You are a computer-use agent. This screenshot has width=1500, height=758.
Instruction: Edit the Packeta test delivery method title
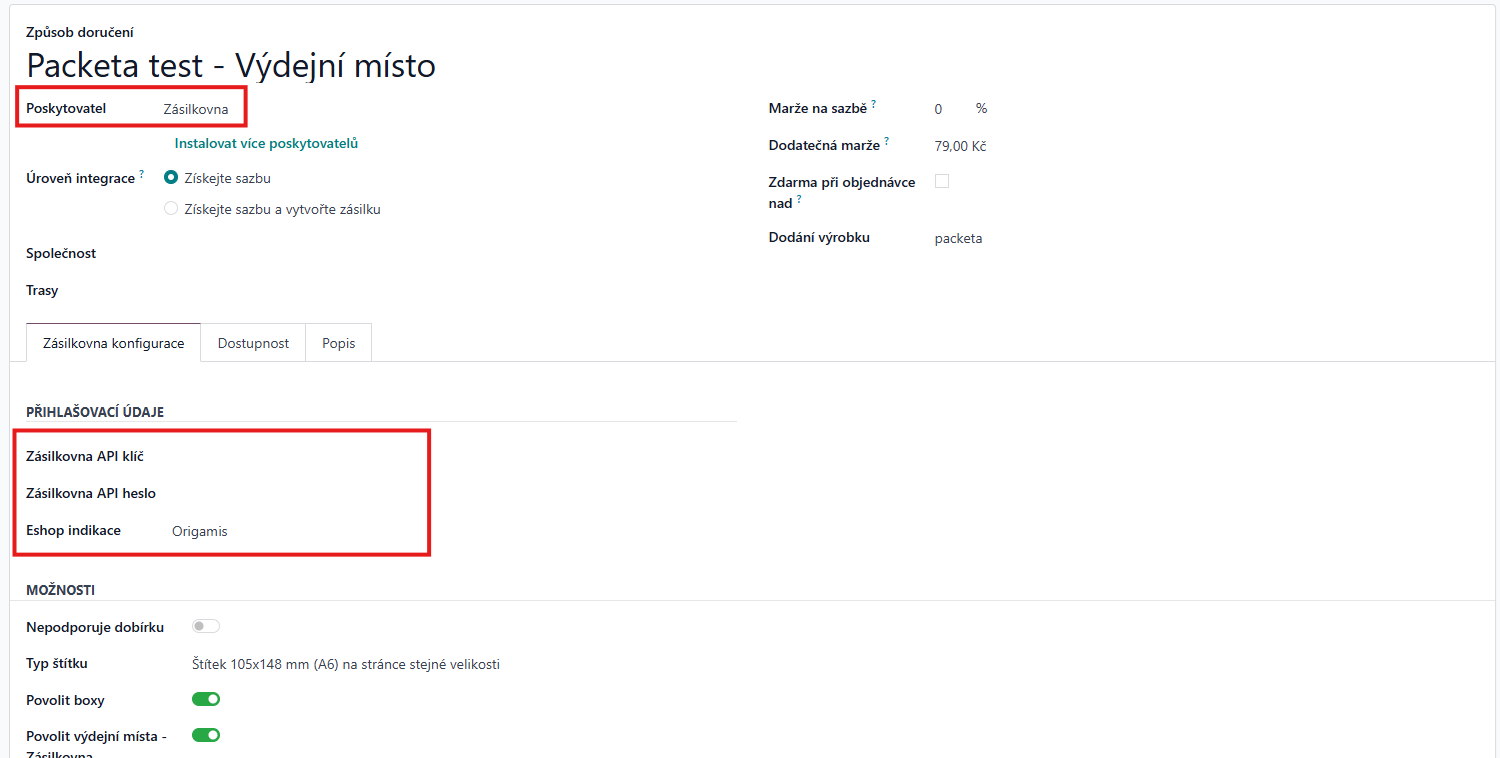pyautogui.click(x=231, y=66)
